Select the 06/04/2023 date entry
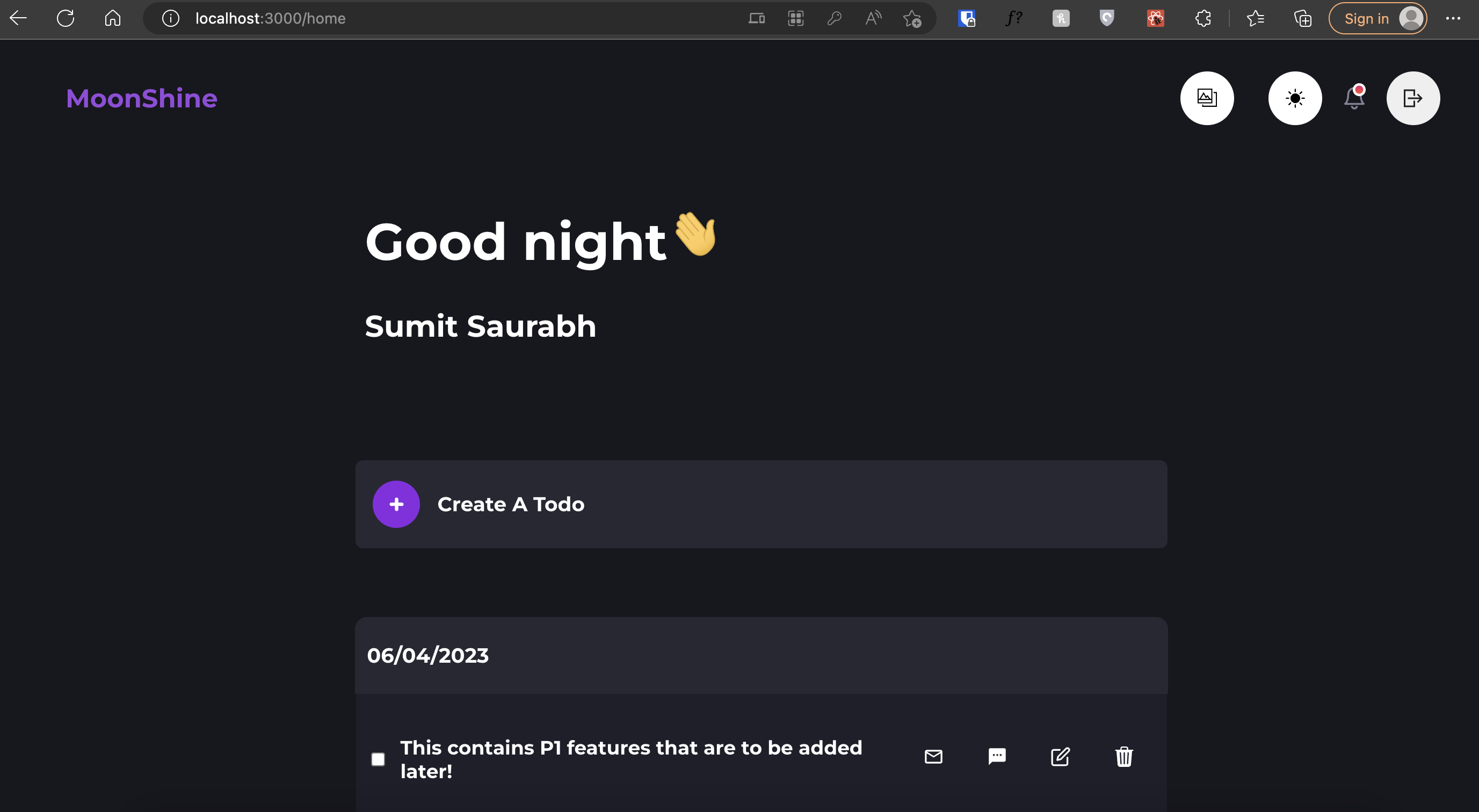 [x=427, y=655]
